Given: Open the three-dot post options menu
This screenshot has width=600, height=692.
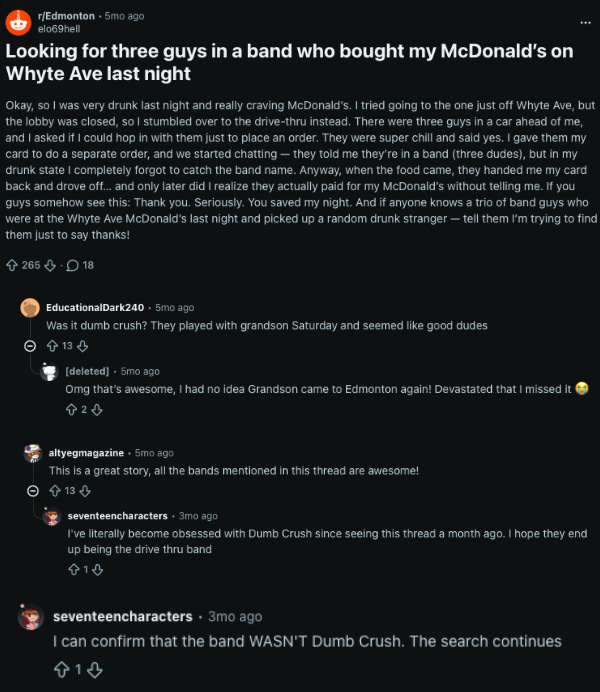Looking at the screenshot, I should [x=585, y=23].
